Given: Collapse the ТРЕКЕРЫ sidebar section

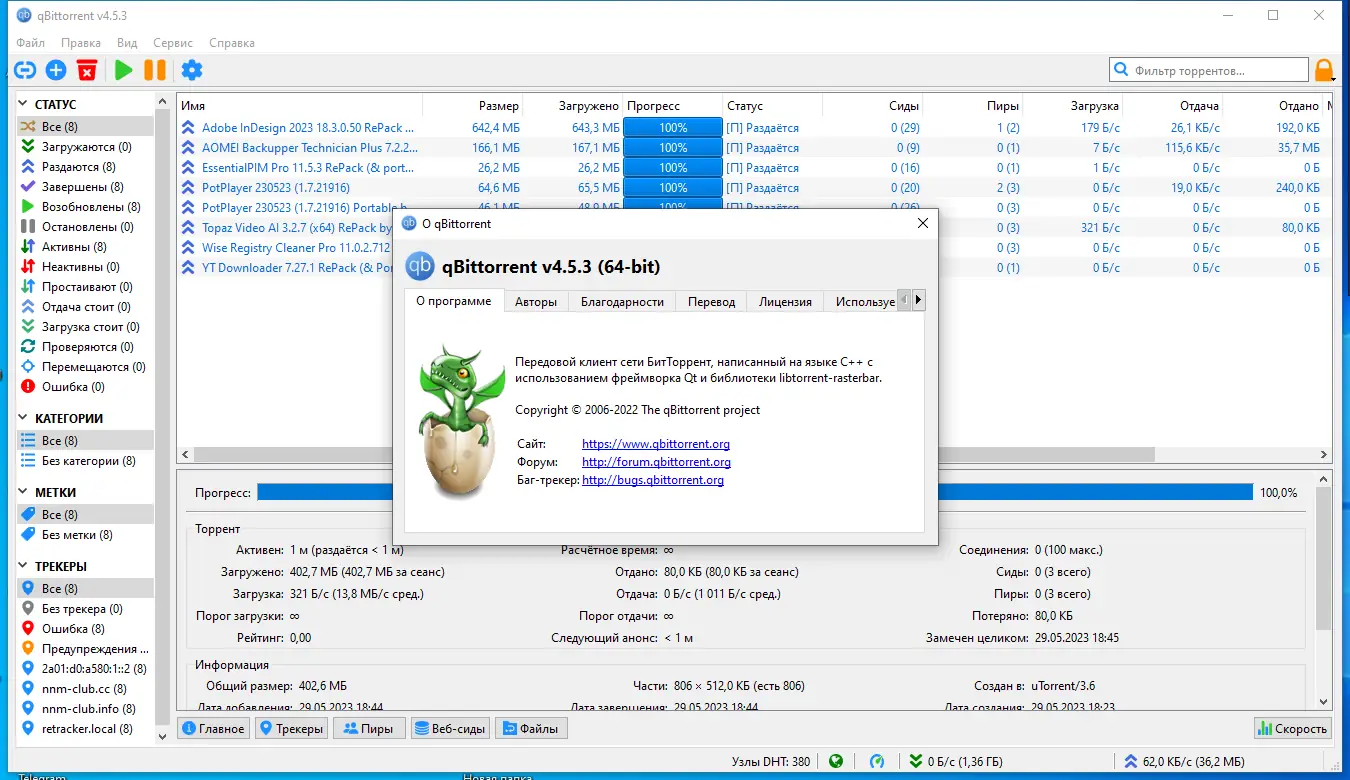Looking at the screenshot, I should coord(24,567).
